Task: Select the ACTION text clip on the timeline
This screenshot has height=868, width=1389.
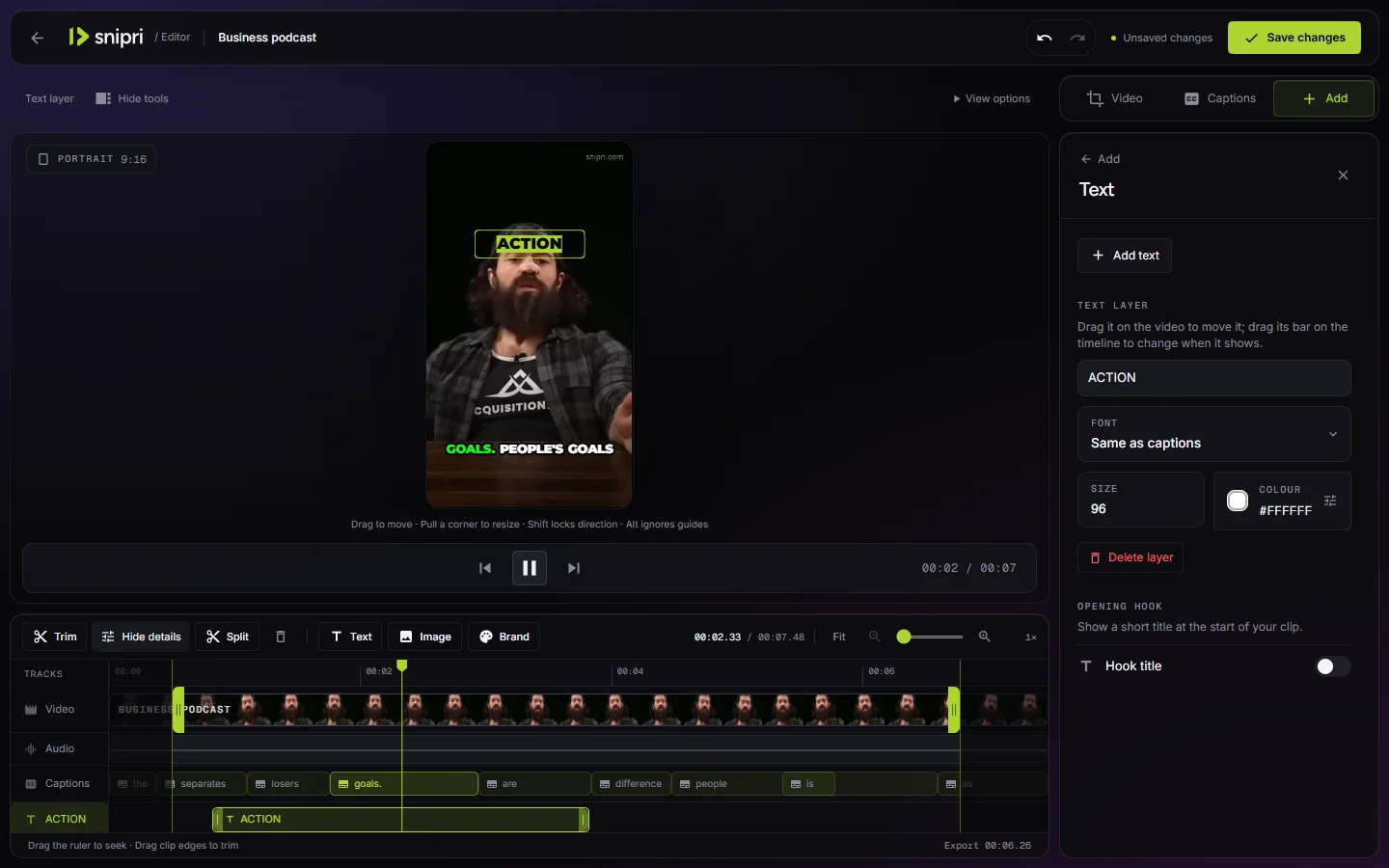Action: (400, 819)
